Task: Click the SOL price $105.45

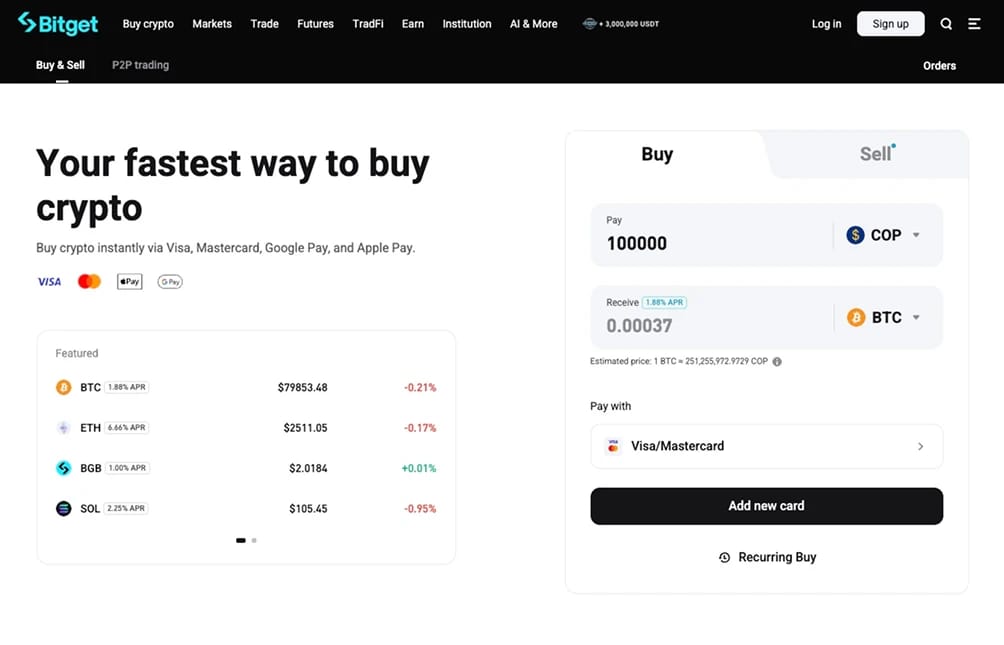Action: (308, 509)
